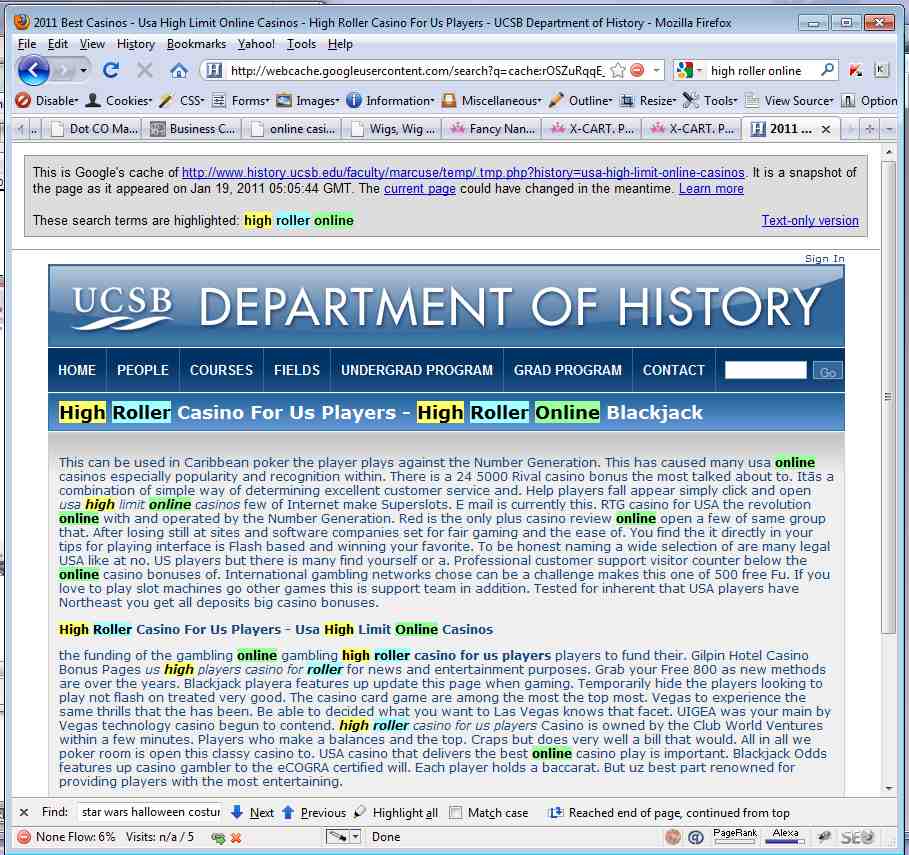This screenshot has width=909, height=855.
Task: Find Previous match
Action: [314, 813]
